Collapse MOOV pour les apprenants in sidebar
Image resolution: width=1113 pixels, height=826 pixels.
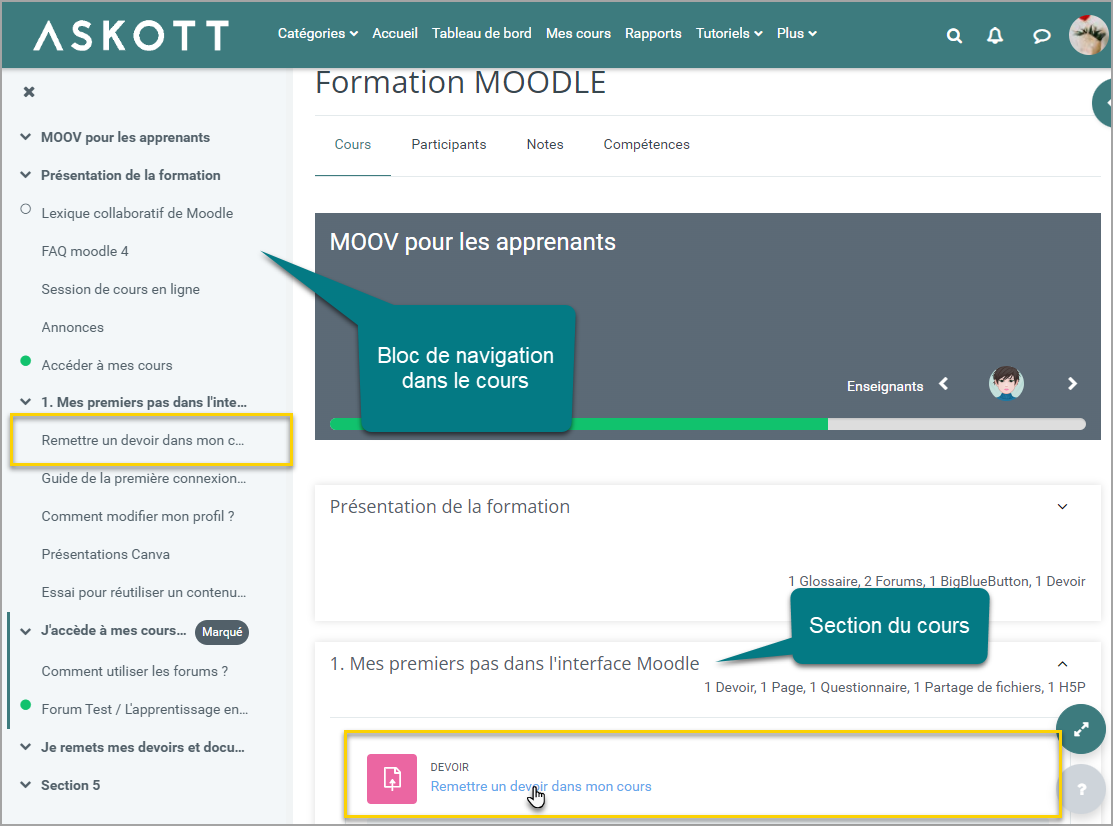26,136
